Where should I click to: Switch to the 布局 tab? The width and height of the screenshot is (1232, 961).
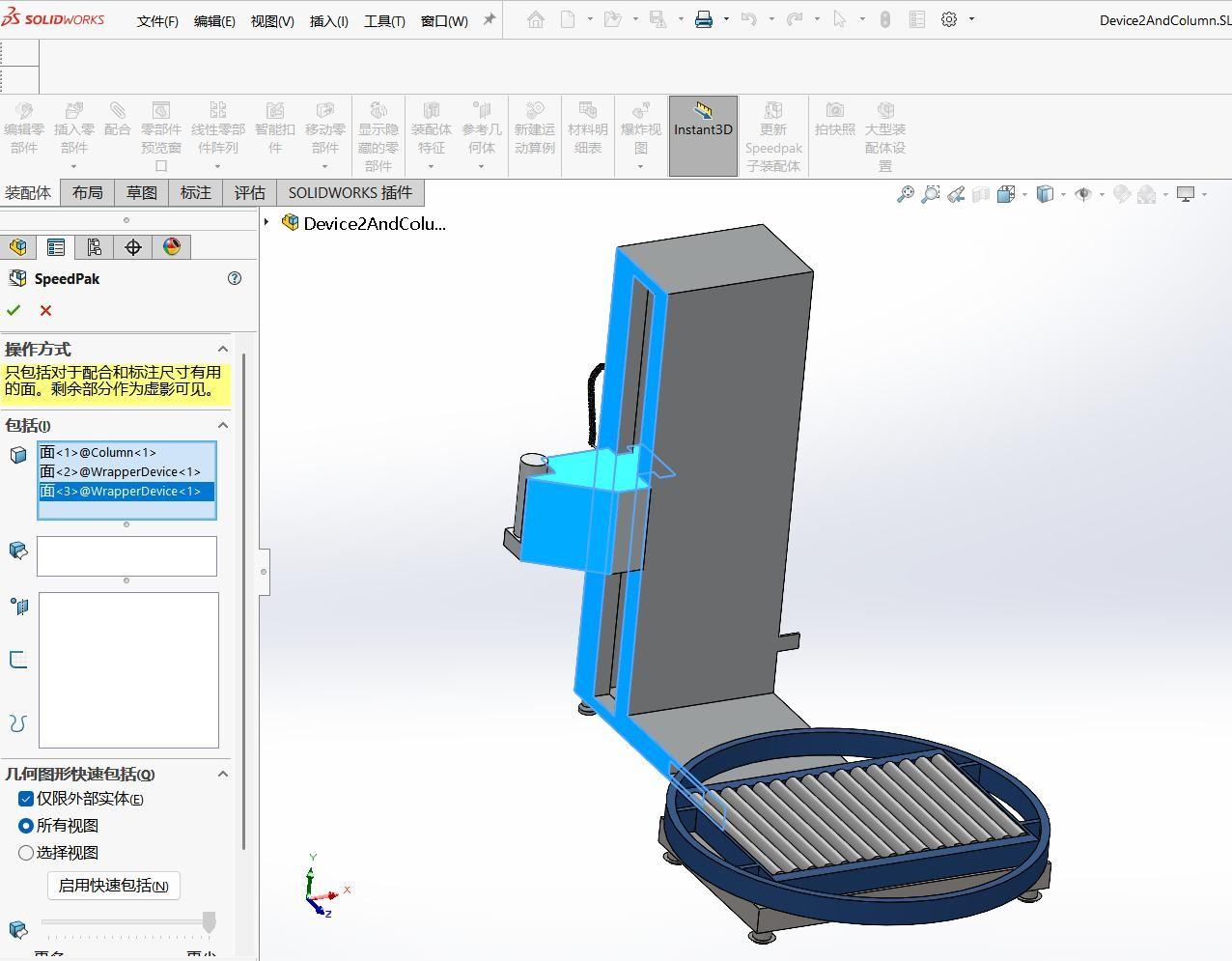[x=87, y=192]
